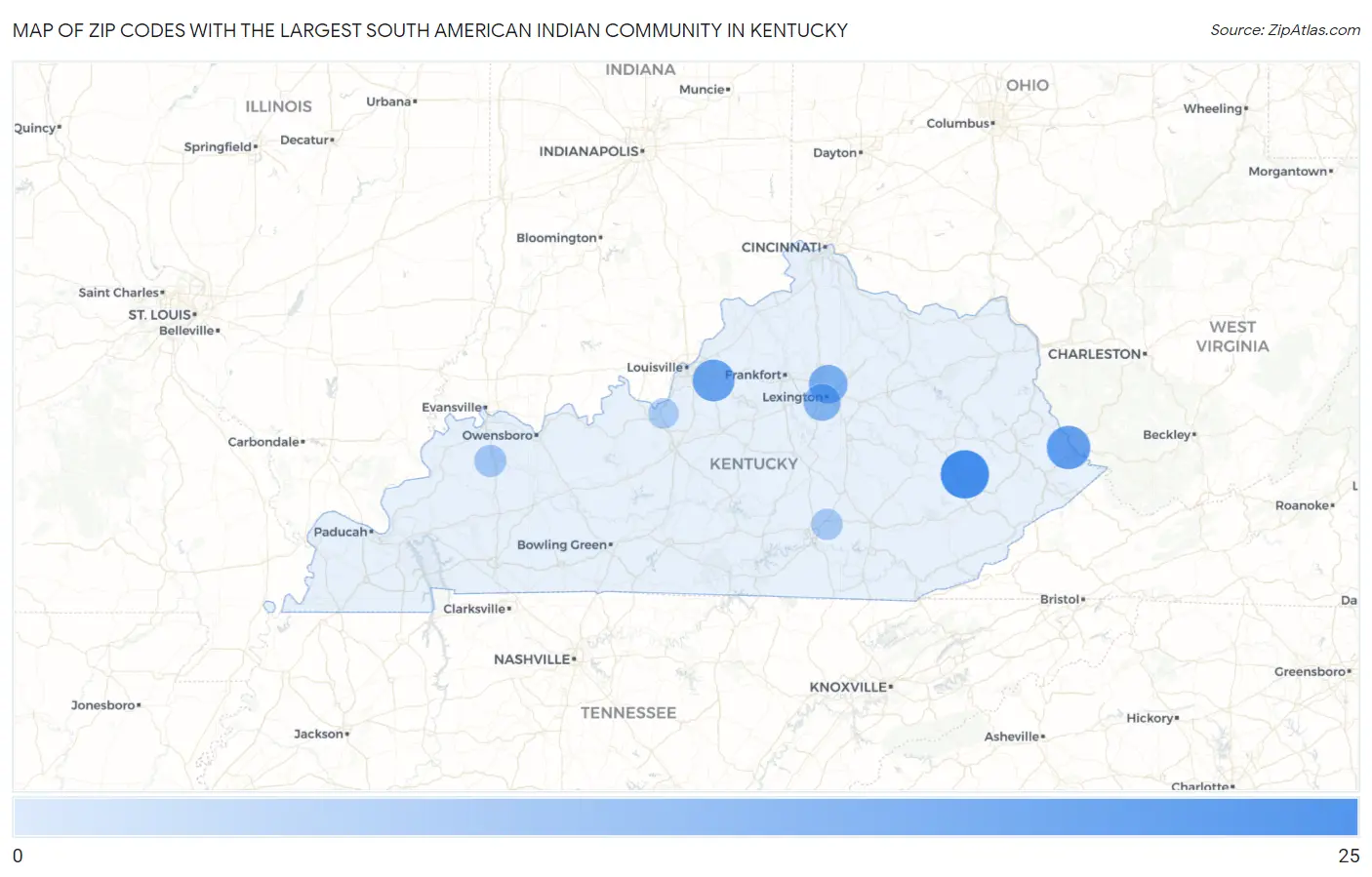Click the Columbus city label
1372x877 pixels.
[958, 123]
